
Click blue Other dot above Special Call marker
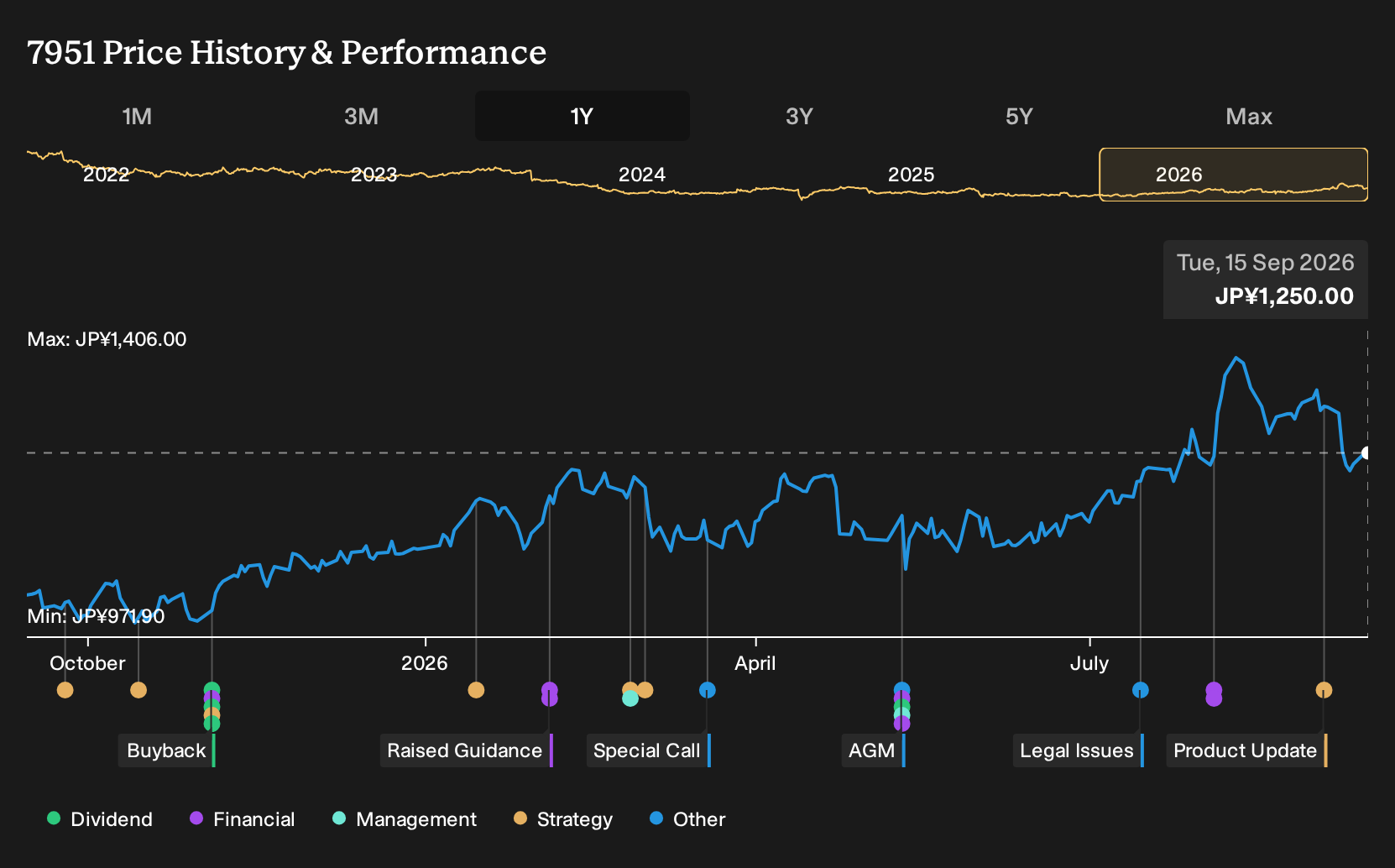pyautogui.click(x=708, y=690)
